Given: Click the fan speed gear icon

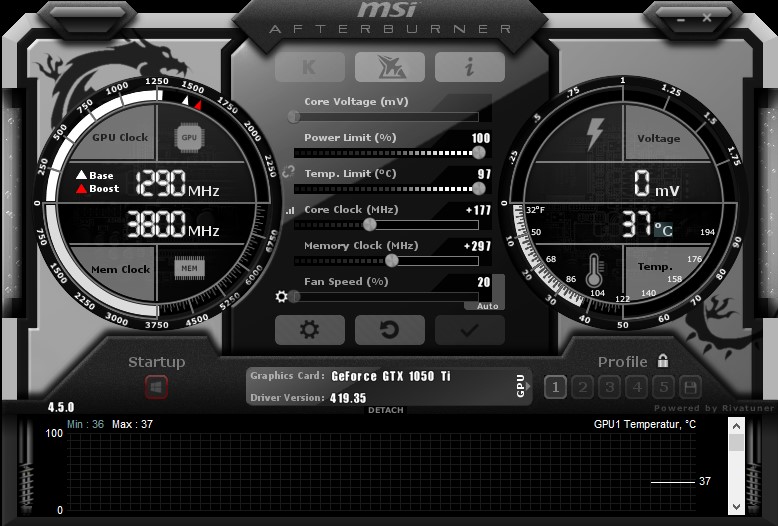Looking at the screenshot, I should (281, 297).
